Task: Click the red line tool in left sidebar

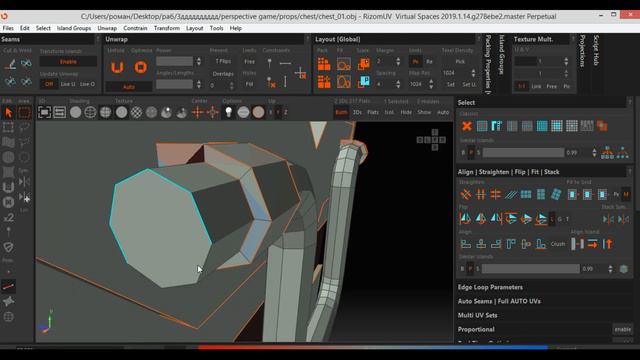Action: coord(9,286)
